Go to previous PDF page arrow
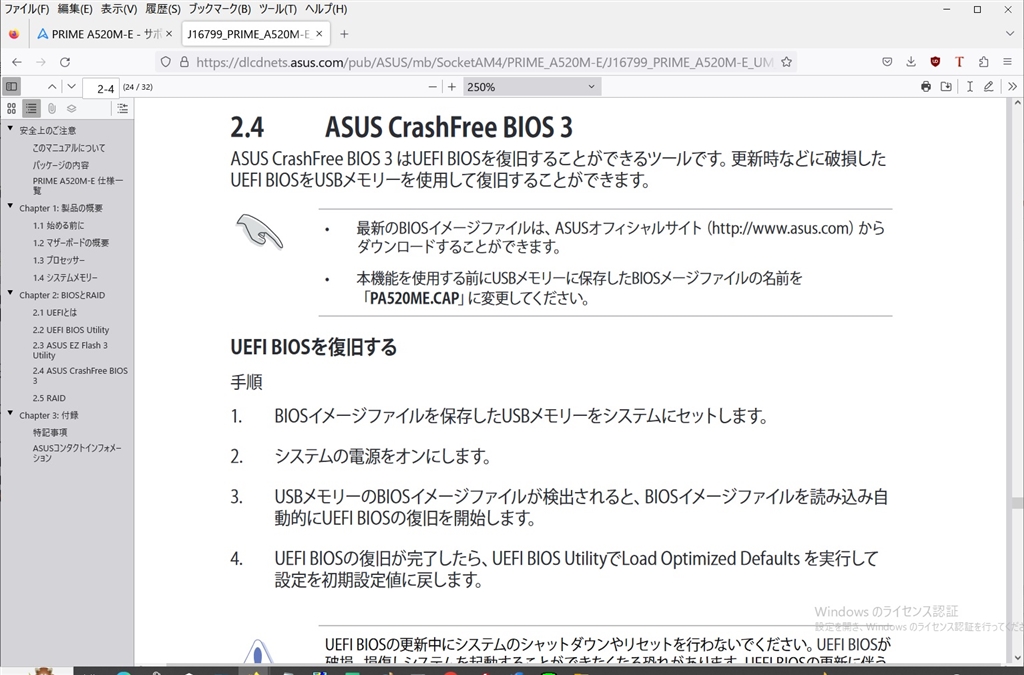1024x675 pixels. (x=52, y=86)
